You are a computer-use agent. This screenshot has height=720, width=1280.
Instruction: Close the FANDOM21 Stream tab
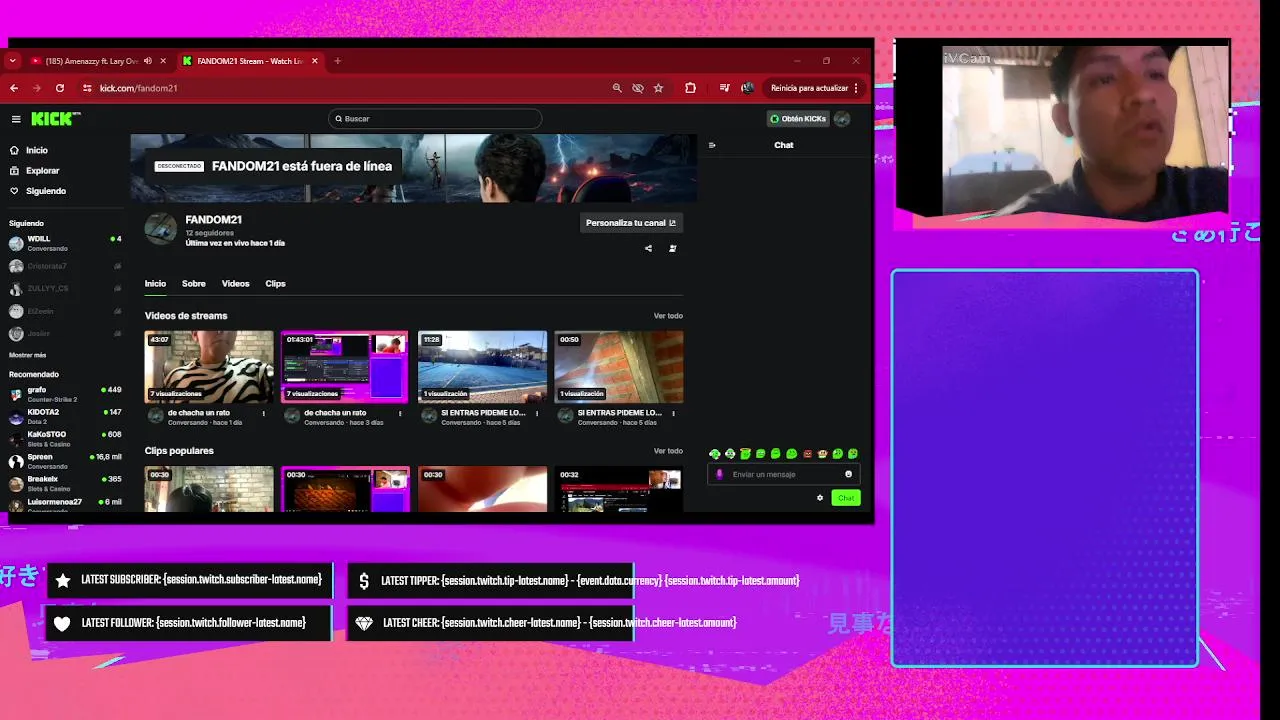pos(315,61)
